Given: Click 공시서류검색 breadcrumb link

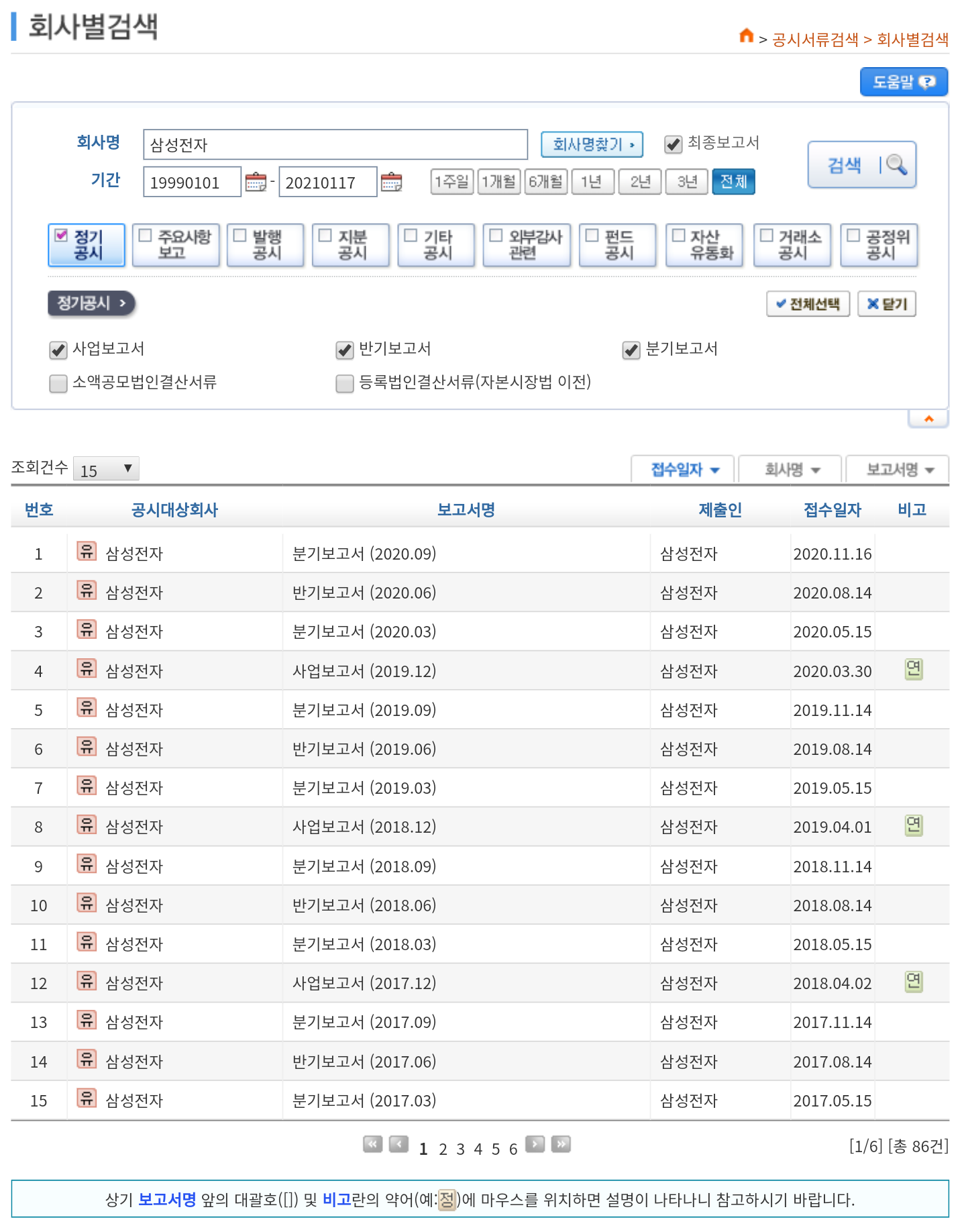Looking at the screenshot, I should pos(815,40).
